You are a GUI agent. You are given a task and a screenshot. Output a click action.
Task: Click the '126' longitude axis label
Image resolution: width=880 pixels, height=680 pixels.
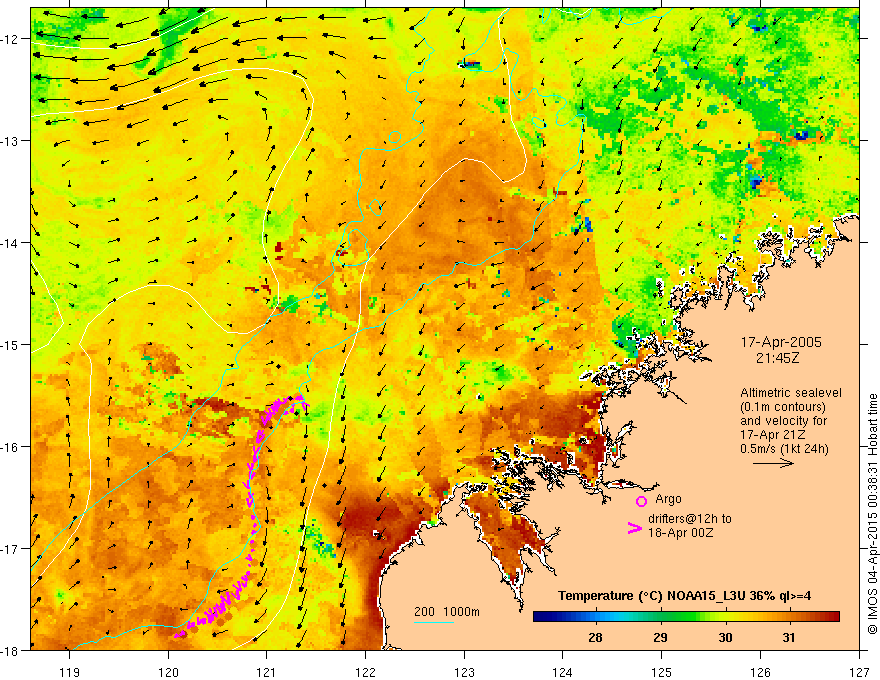(760, 672)
